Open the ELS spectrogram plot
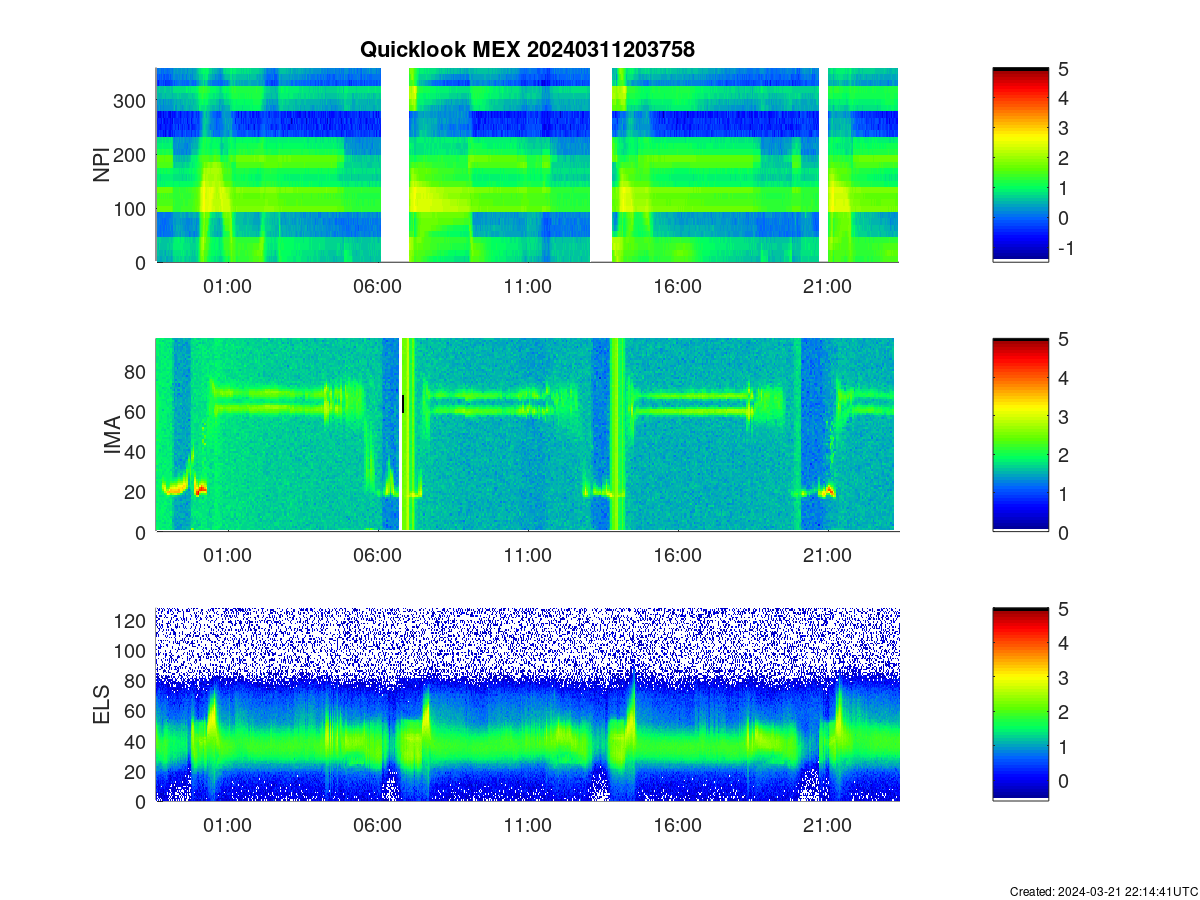The height and width of the screenshot is (900, 1200). click(x=527, y=704)
